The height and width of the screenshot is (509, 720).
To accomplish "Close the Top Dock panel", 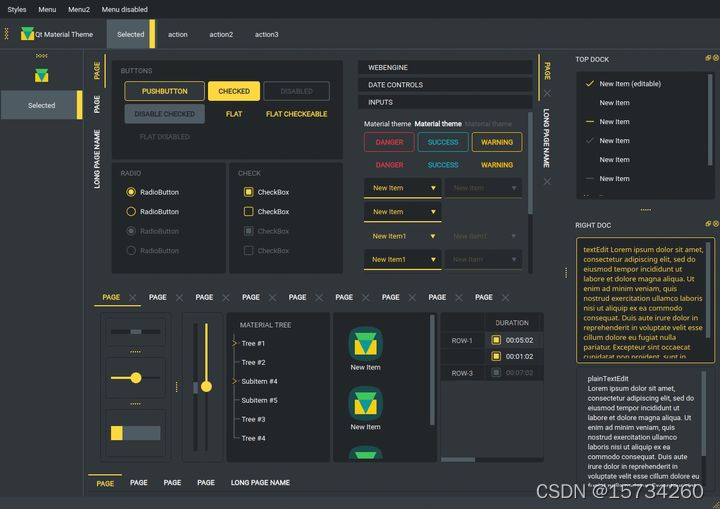I will tap(715, 58).
